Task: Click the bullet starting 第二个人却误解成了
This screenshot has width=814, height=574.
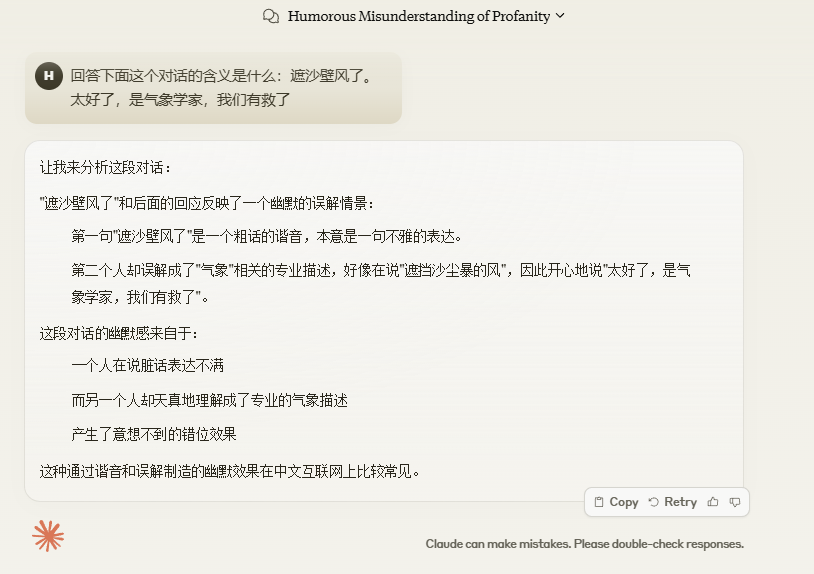Action: coord(381,283)
